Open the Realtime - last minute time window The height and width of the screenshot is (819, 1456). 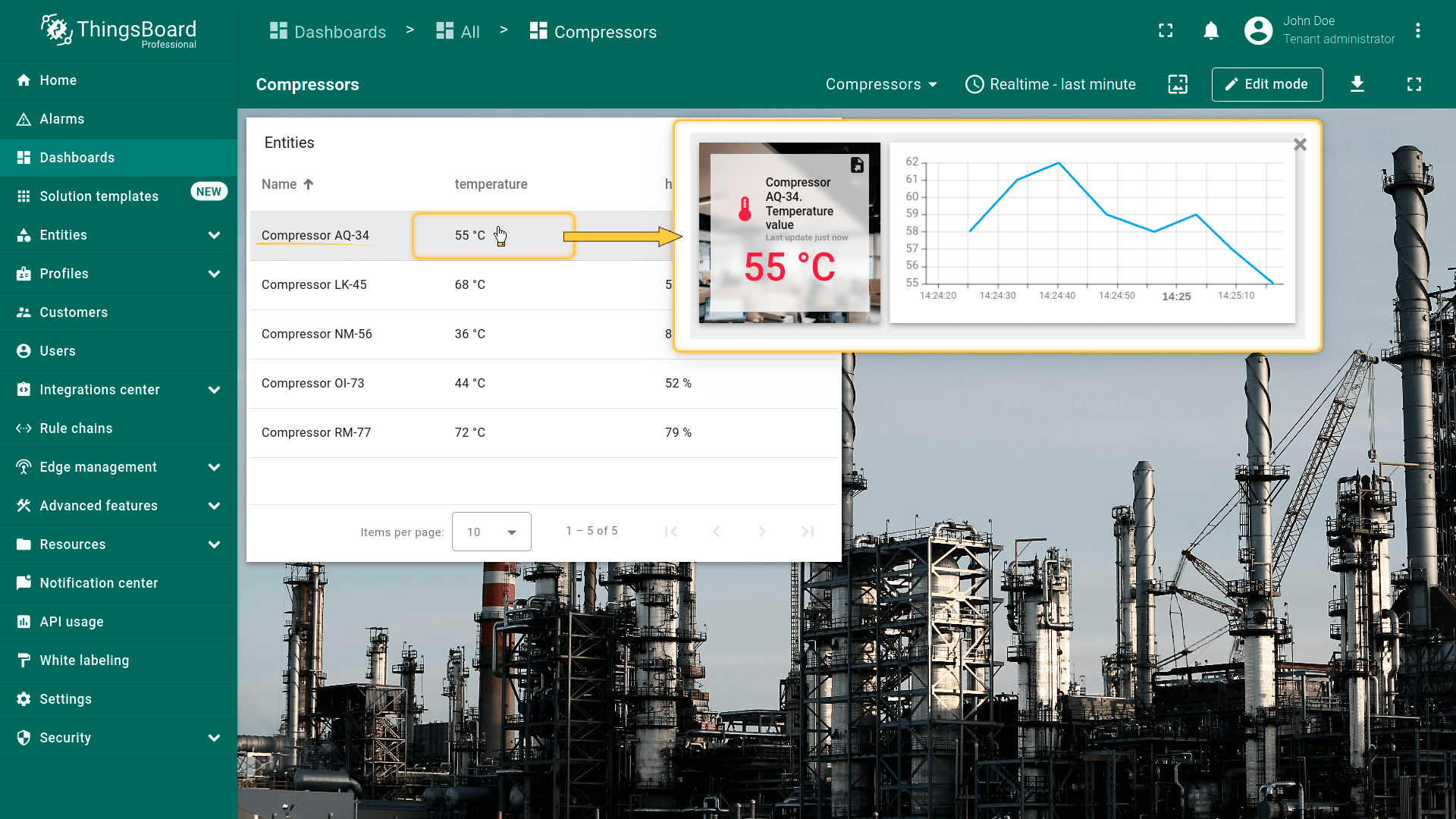pos(1050,84)
